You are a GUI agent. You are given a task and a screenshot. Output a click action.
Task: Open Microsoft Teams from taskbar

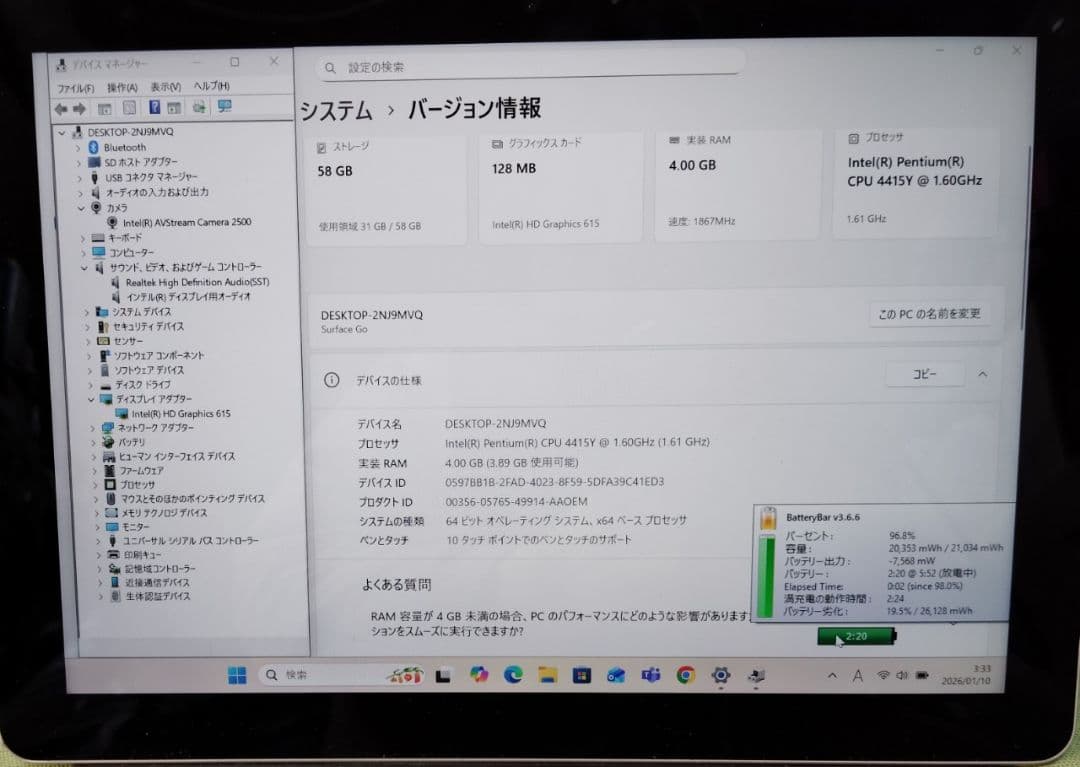pyautogui.click(x=651, y=675)
